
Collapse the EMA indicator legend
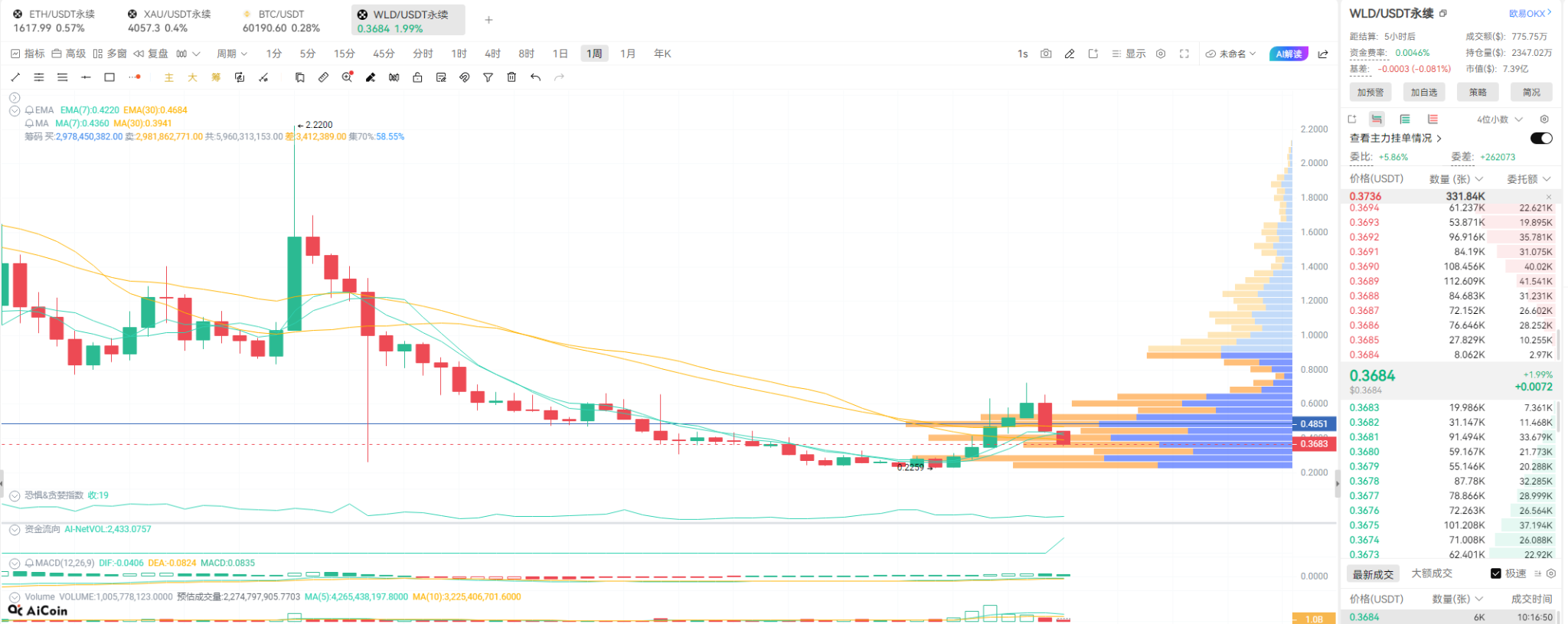[x=15, y=110]
